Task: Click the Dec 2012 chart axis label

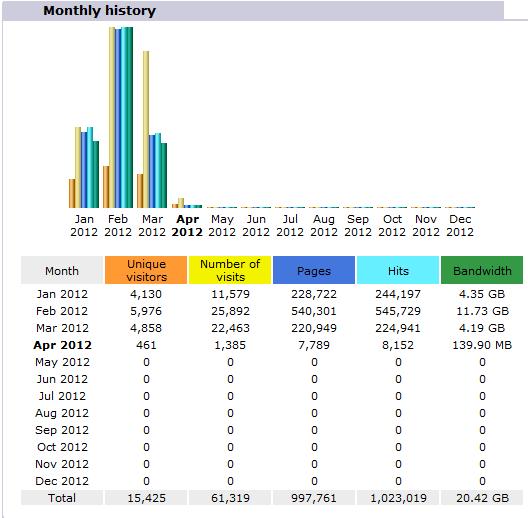Action: [460, 225]
